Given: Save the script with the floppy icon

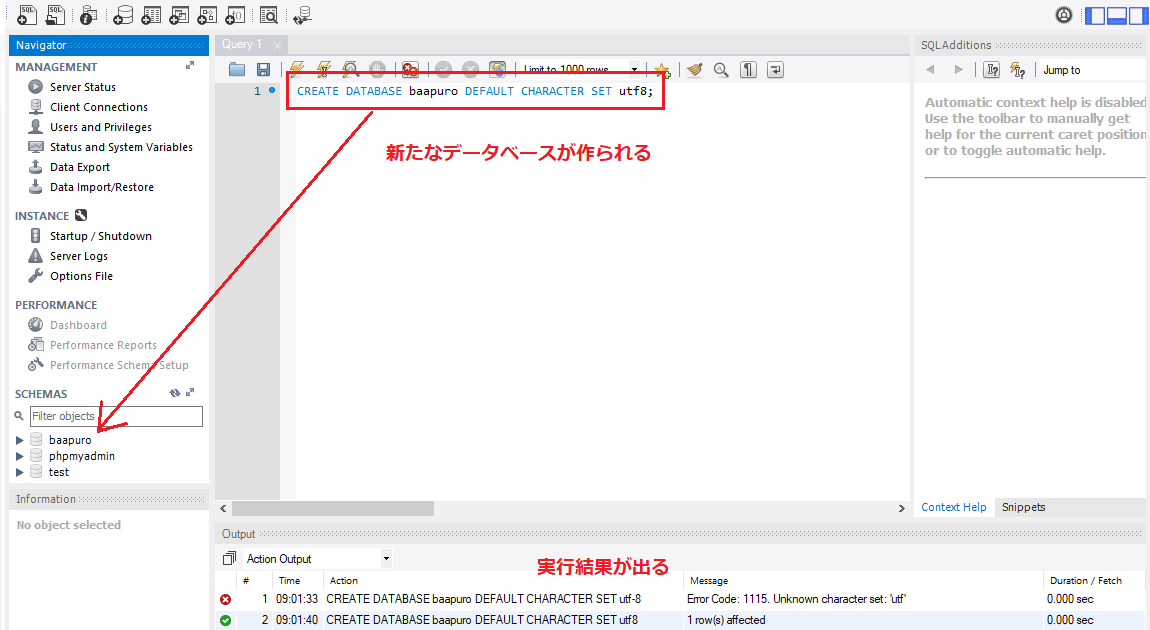Looking at the screenshot, I should point(263,70).
